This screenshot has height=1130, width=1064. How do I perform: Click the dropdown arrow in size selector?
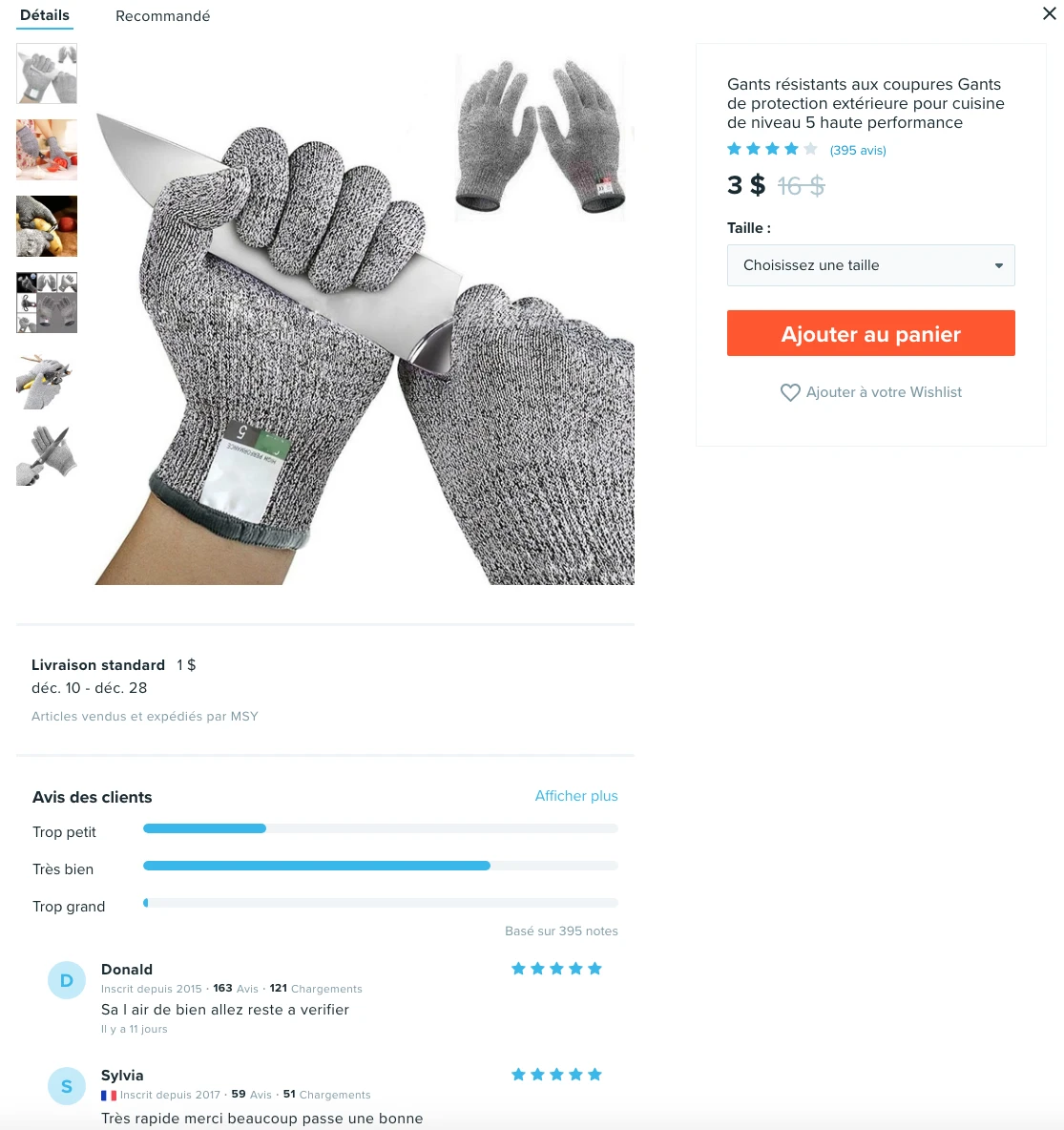[x=999, y=266]
